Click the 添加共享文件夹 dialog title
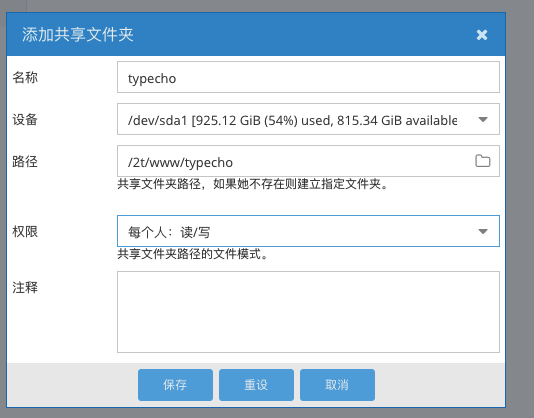534x418 pixels. tap(78, 34)
